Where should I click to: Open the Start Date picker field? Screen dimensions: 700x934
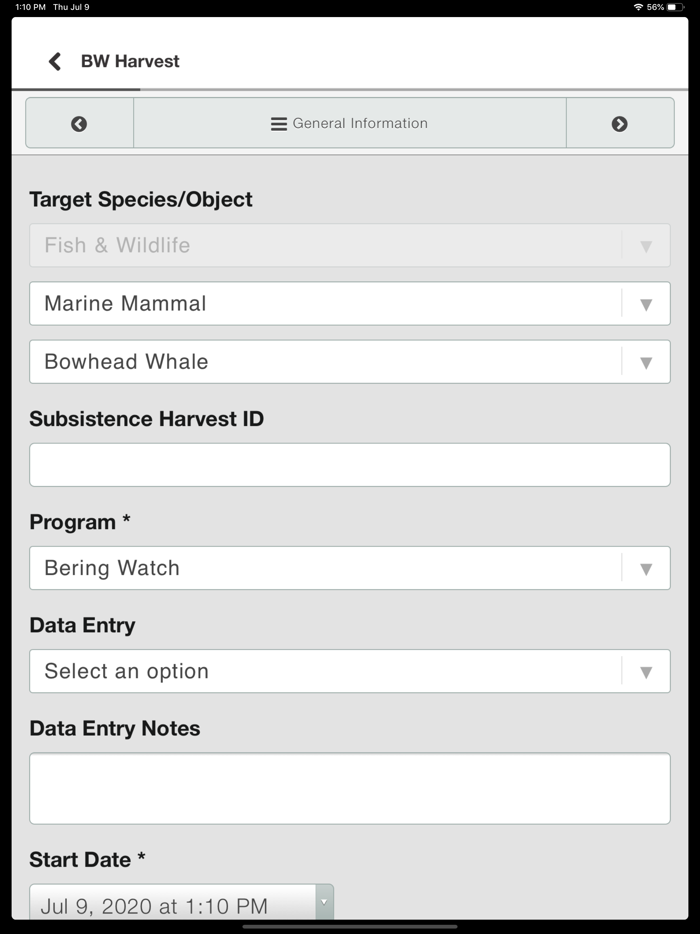(172, 905)
